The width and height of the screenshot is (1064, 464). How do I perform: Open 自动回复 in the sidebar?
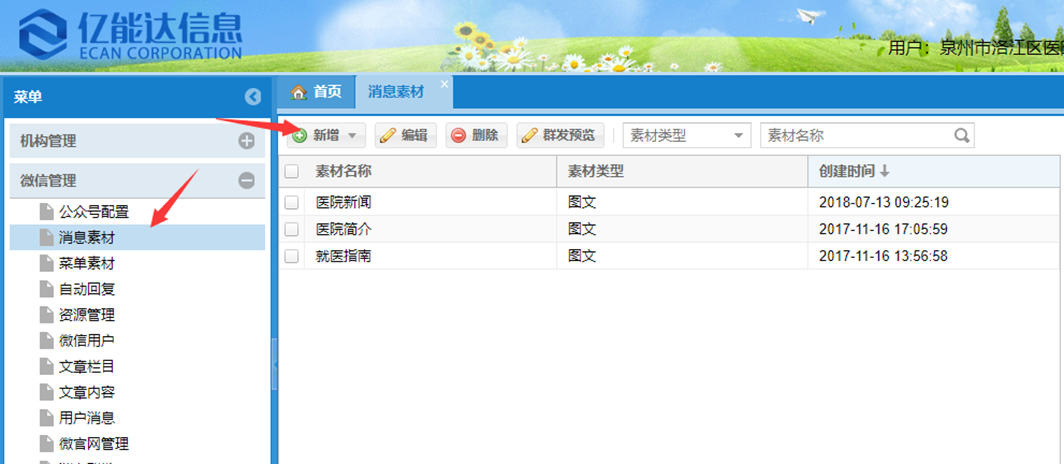[87, 289]
